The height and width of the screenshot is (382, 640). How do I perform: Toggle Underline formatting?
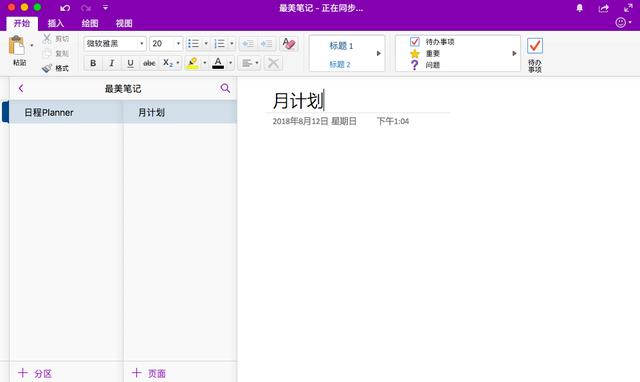coord(130,63)
